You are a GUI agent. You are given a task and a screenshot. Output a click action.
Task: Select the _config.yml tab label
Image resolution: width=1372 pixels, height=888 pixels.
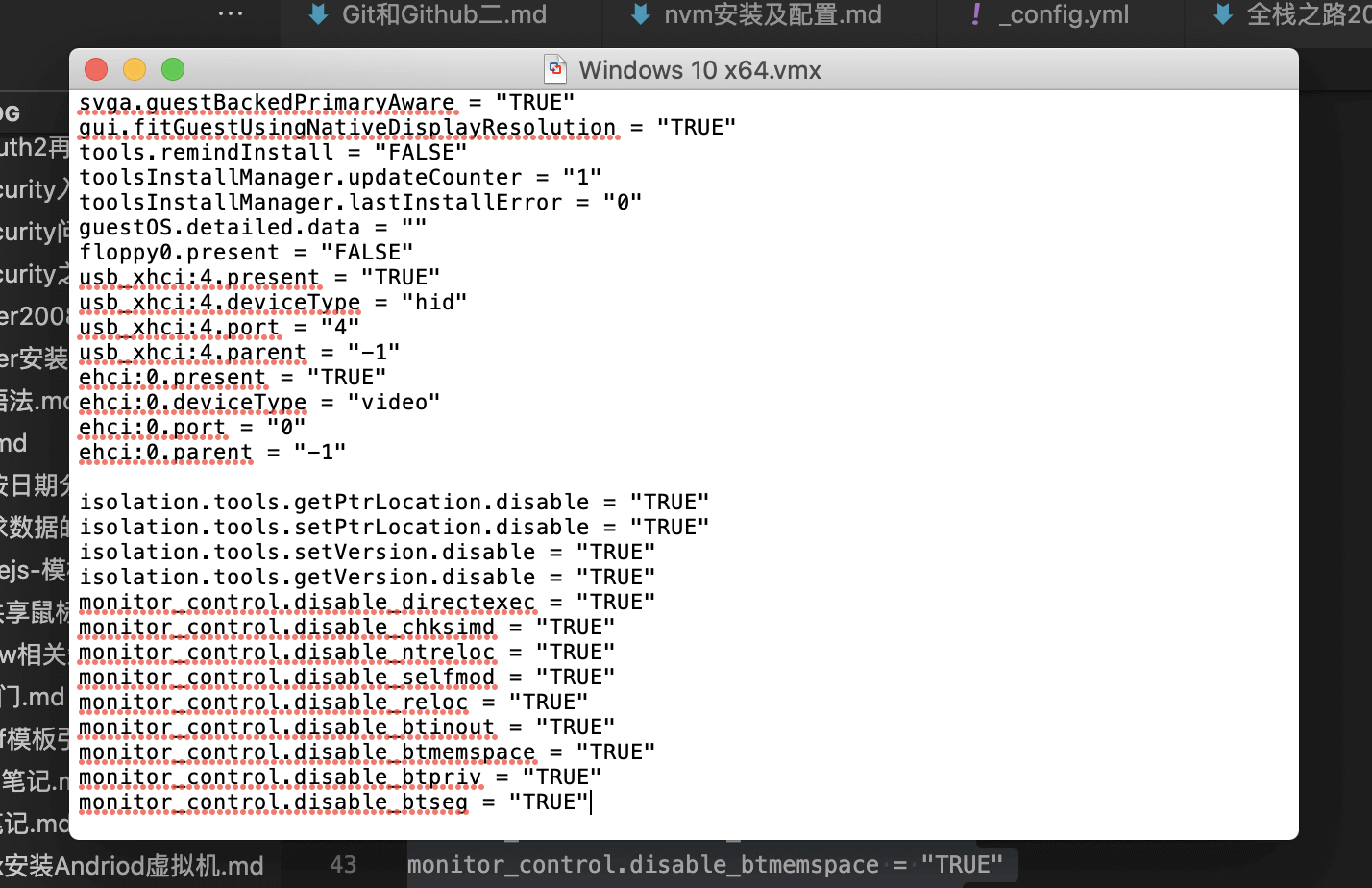click(1064, 14)
